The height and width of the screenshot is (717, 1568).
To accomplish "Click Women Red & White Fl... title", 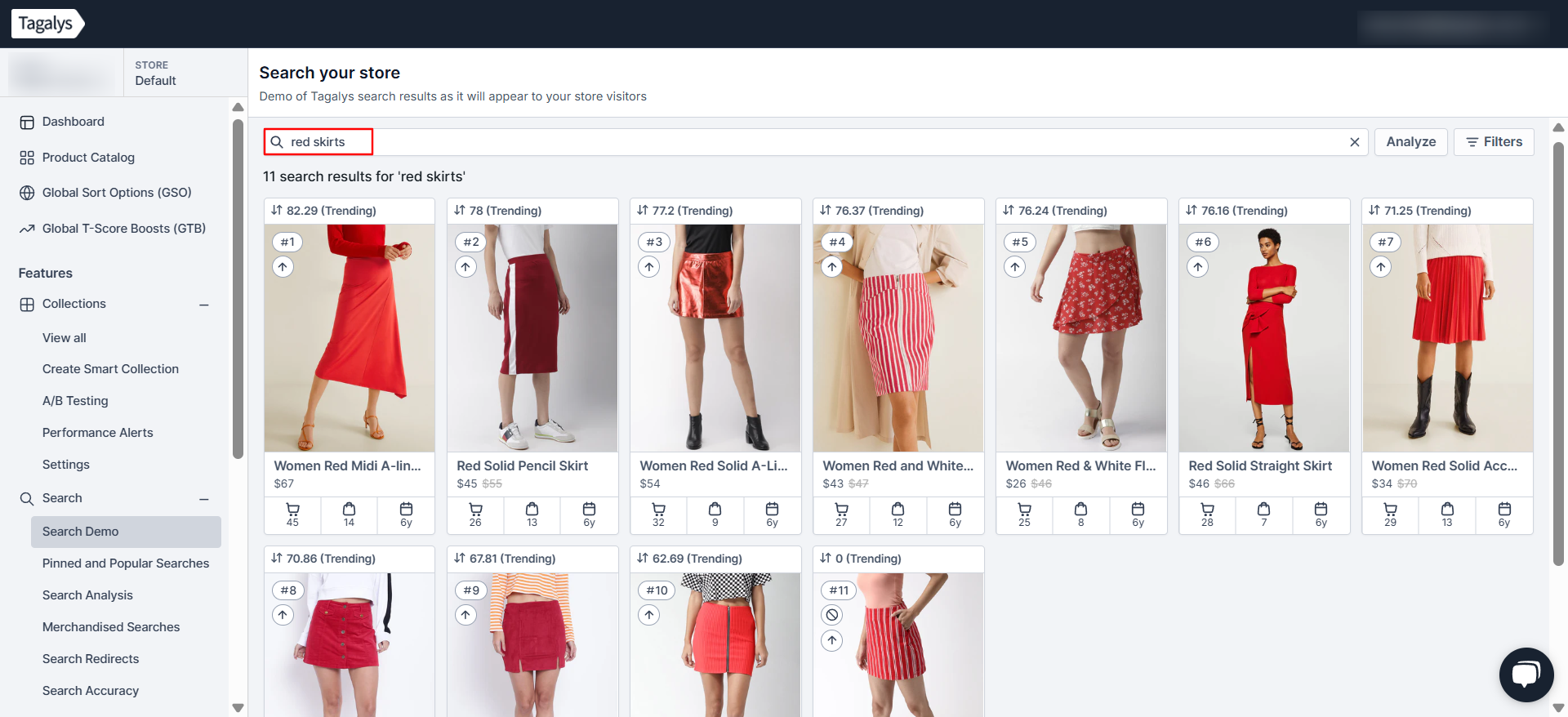I will pos(1081,465).
